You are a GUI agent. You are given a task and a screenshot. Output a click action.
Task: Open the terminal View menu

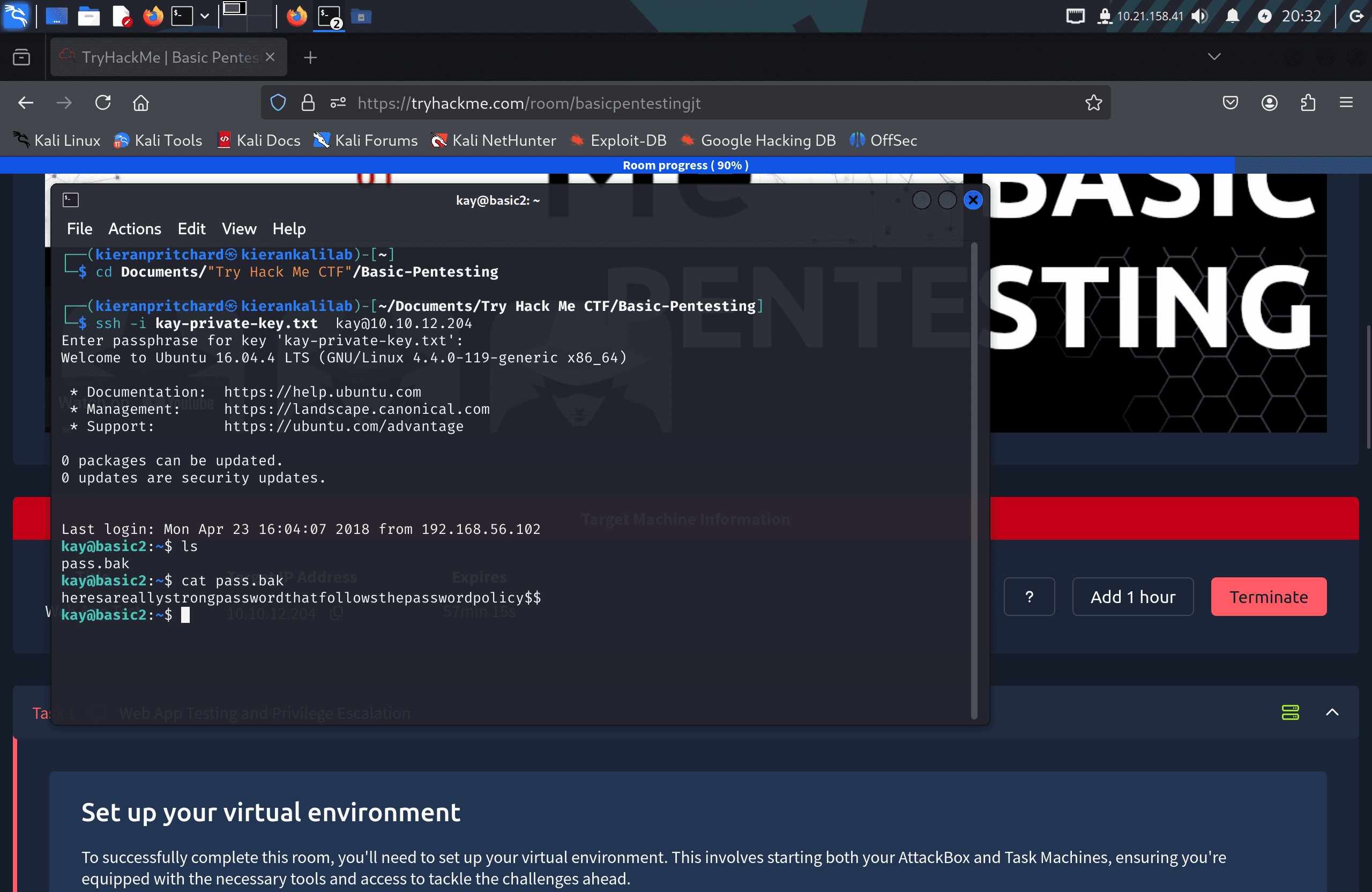click(x=239, y=229)
